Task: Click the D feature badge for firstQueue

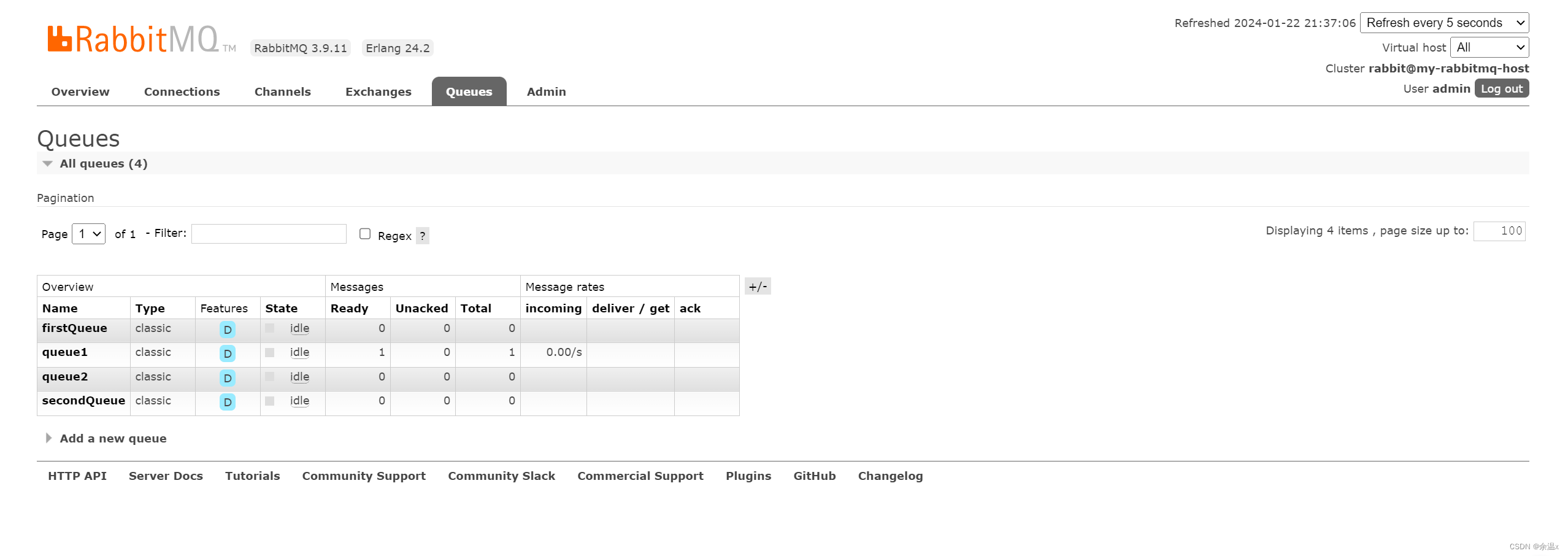Action: point(228,330)
